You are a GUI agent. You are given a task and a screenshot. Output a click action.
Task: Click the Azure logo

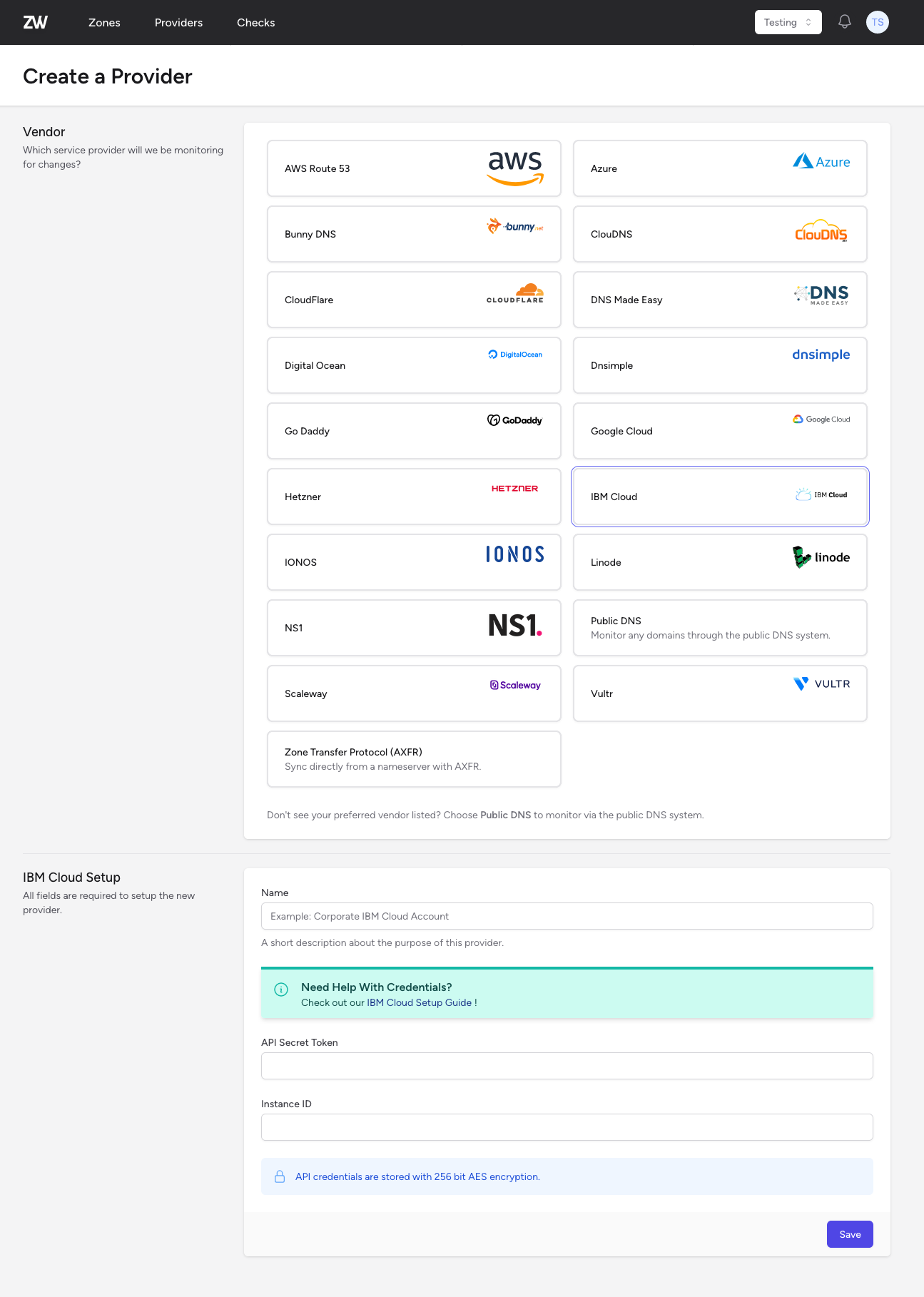click(821, 161)
